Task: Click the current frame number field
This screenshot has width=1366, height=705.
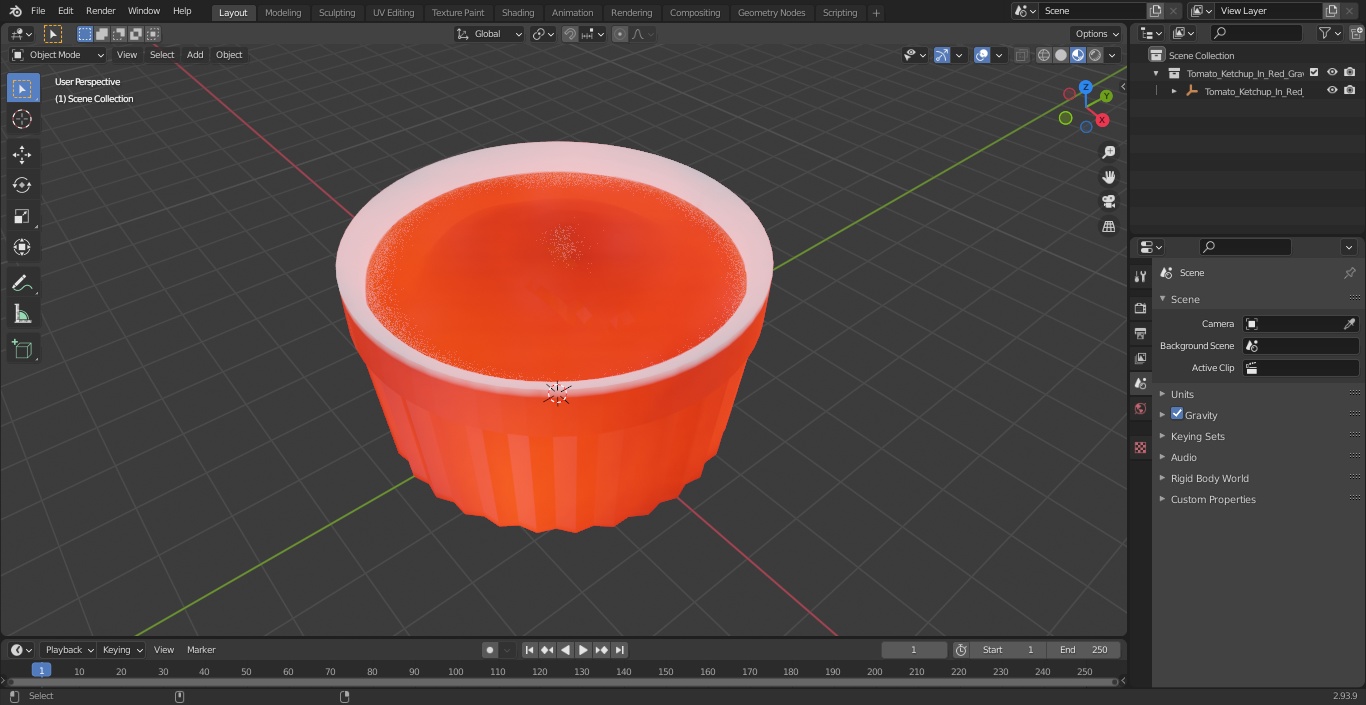Action: click(x=914, y=650)
